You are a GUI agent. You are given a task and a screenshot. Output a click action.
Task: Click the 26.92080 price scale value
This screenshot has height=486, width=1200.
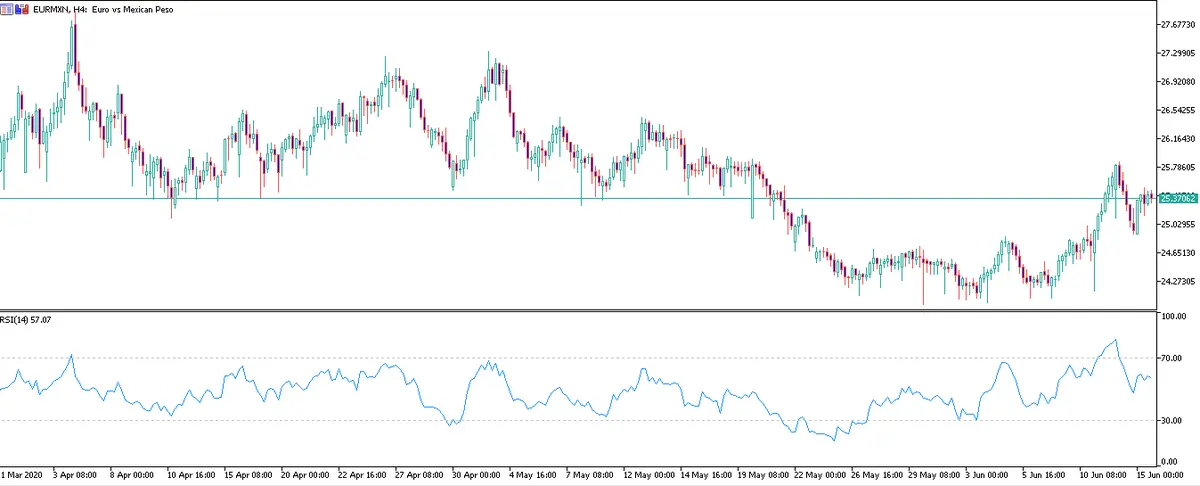pyautogui.click(x=1179, y=82)
